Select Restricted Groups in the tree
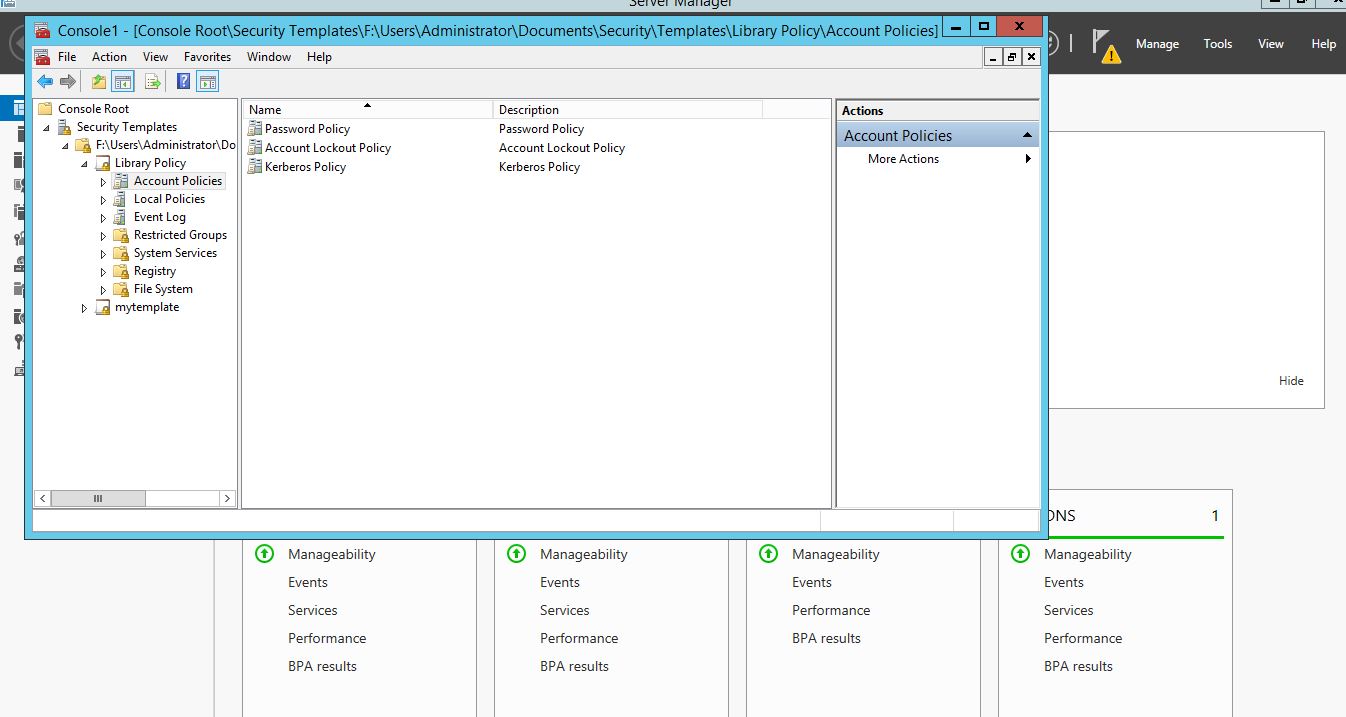 pyautogui.click(x=180, y=235)
